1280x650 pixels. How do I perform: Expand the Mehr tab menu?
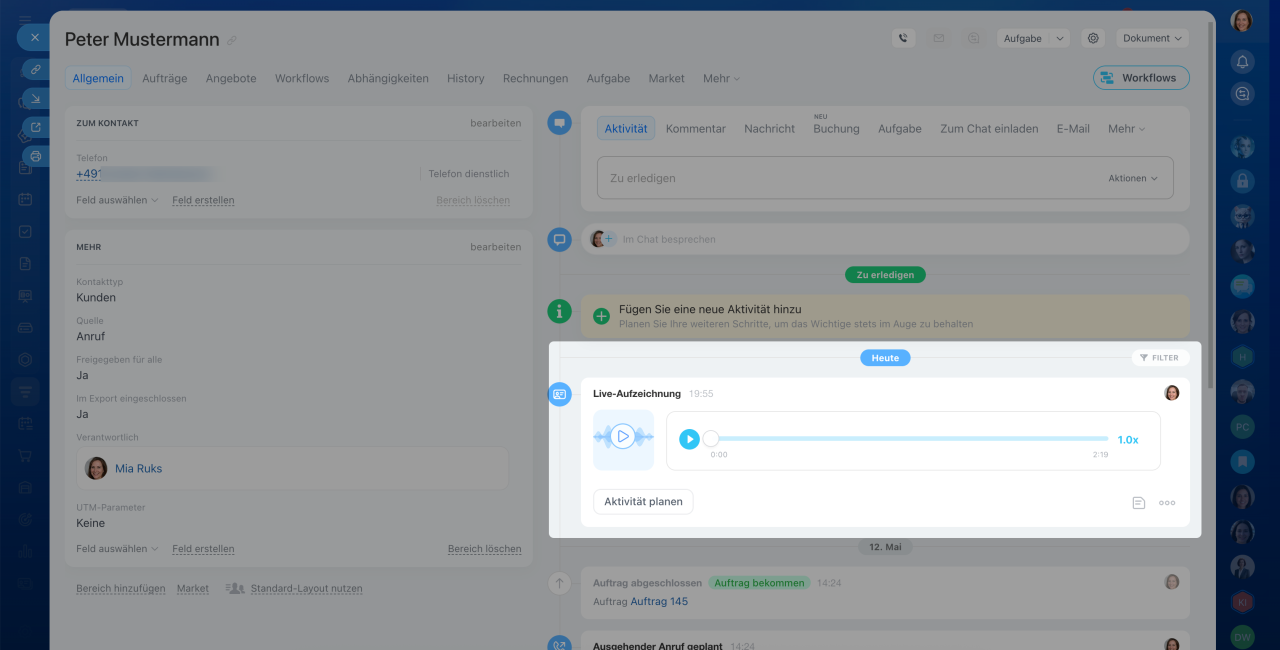point(721,78)
